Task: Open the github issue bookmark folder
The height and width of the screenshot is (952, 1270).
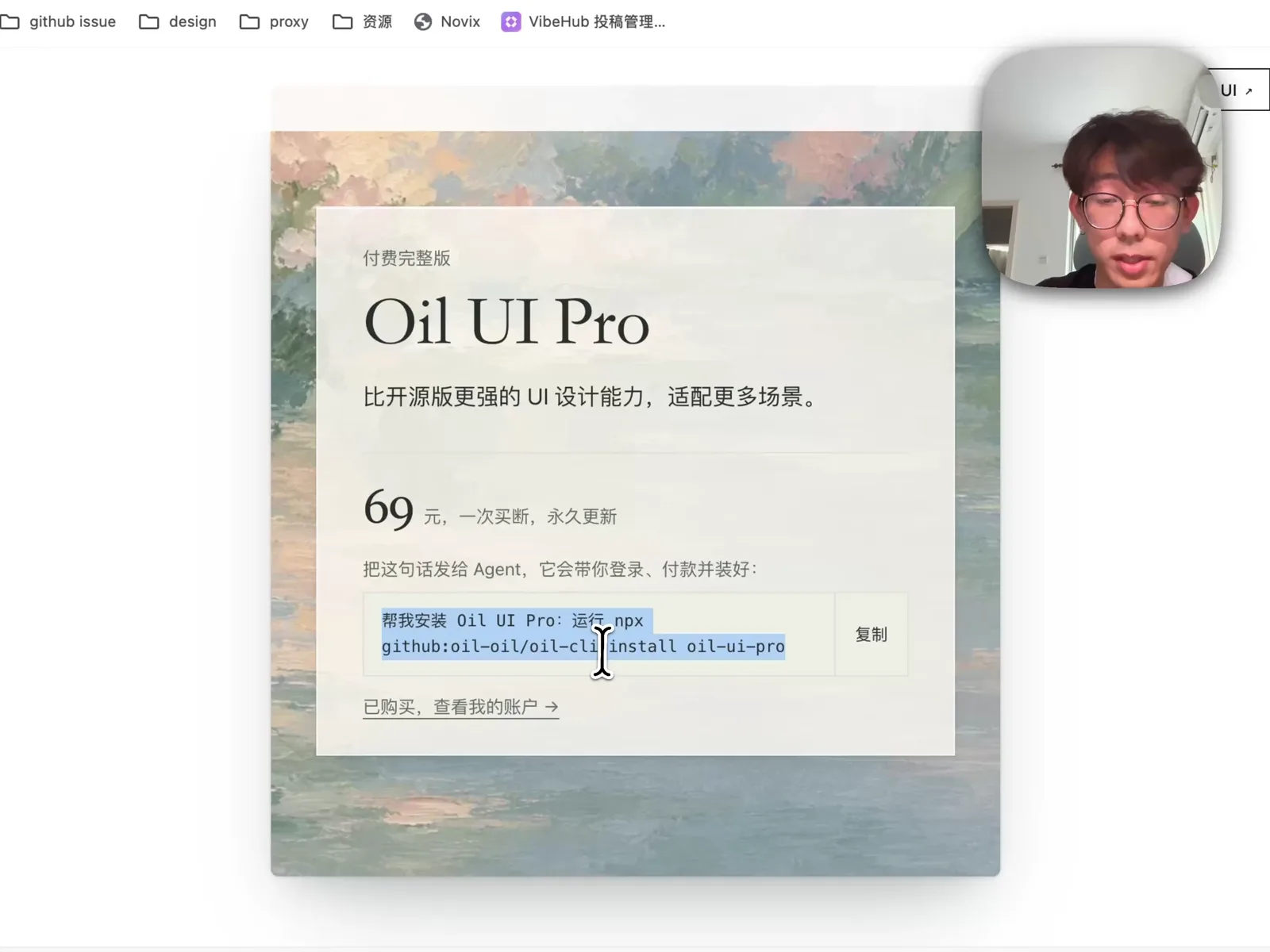Action: coord(58,21)
